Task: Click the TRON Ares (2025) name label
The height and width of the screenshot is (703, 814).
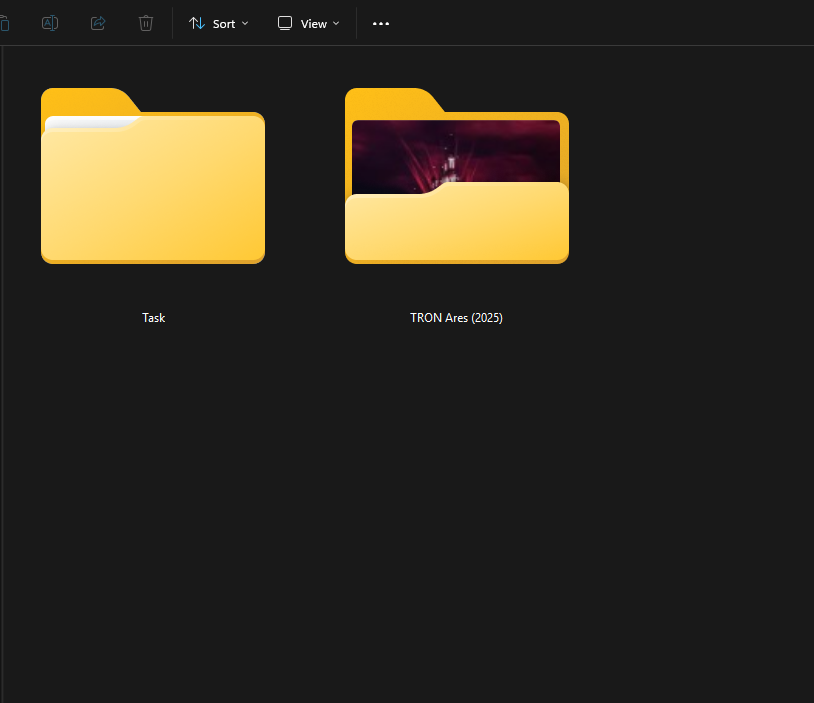Action: 456,318
